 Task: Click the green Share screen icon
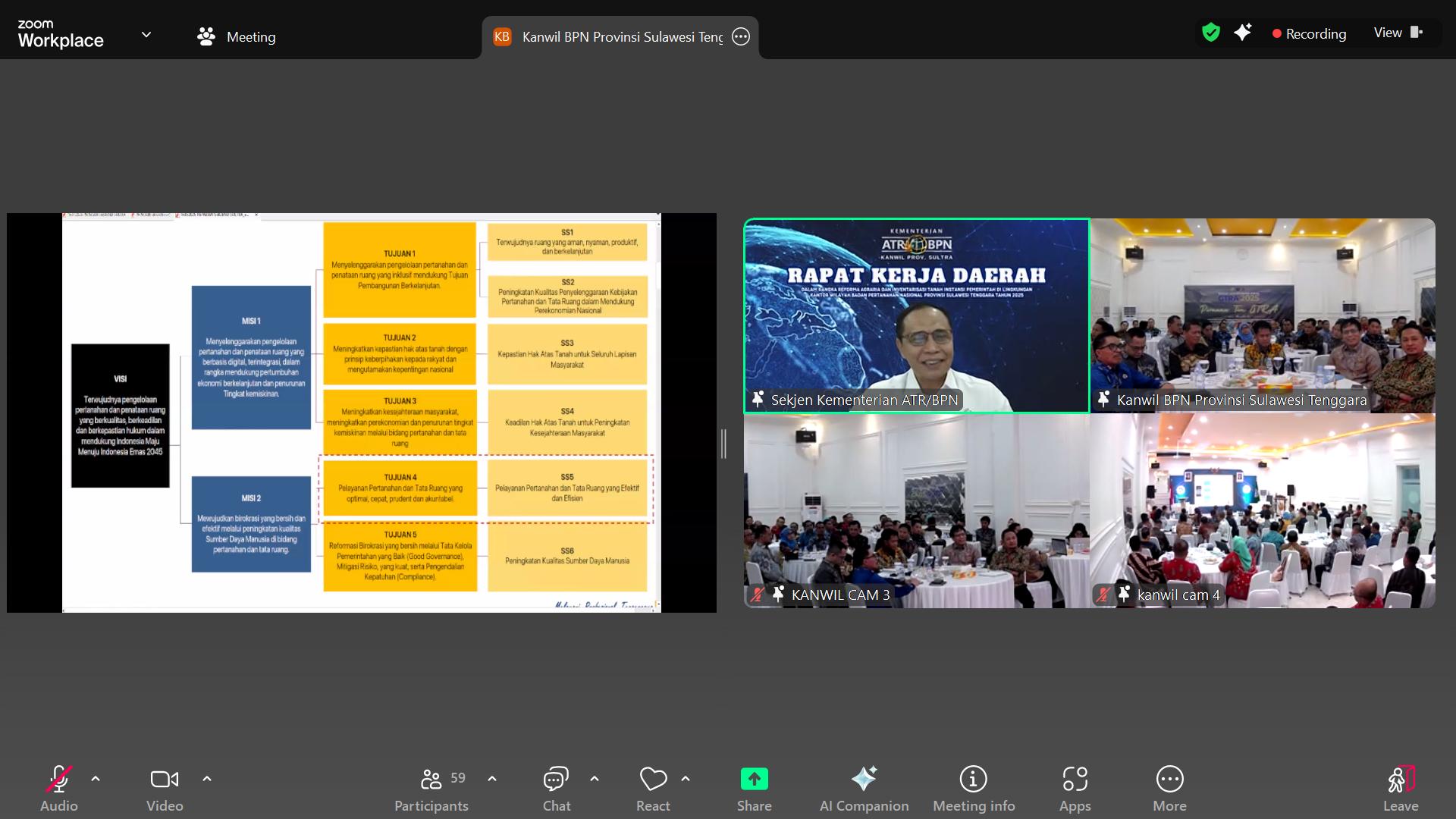pyautogui.click(x=754, y=779)
